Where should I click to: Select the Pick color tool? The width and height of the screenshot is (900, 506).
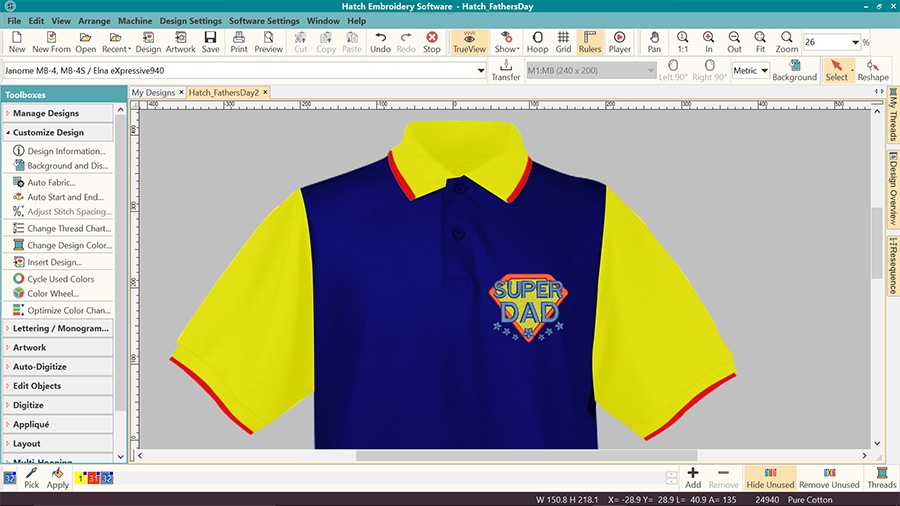(32, 478)
